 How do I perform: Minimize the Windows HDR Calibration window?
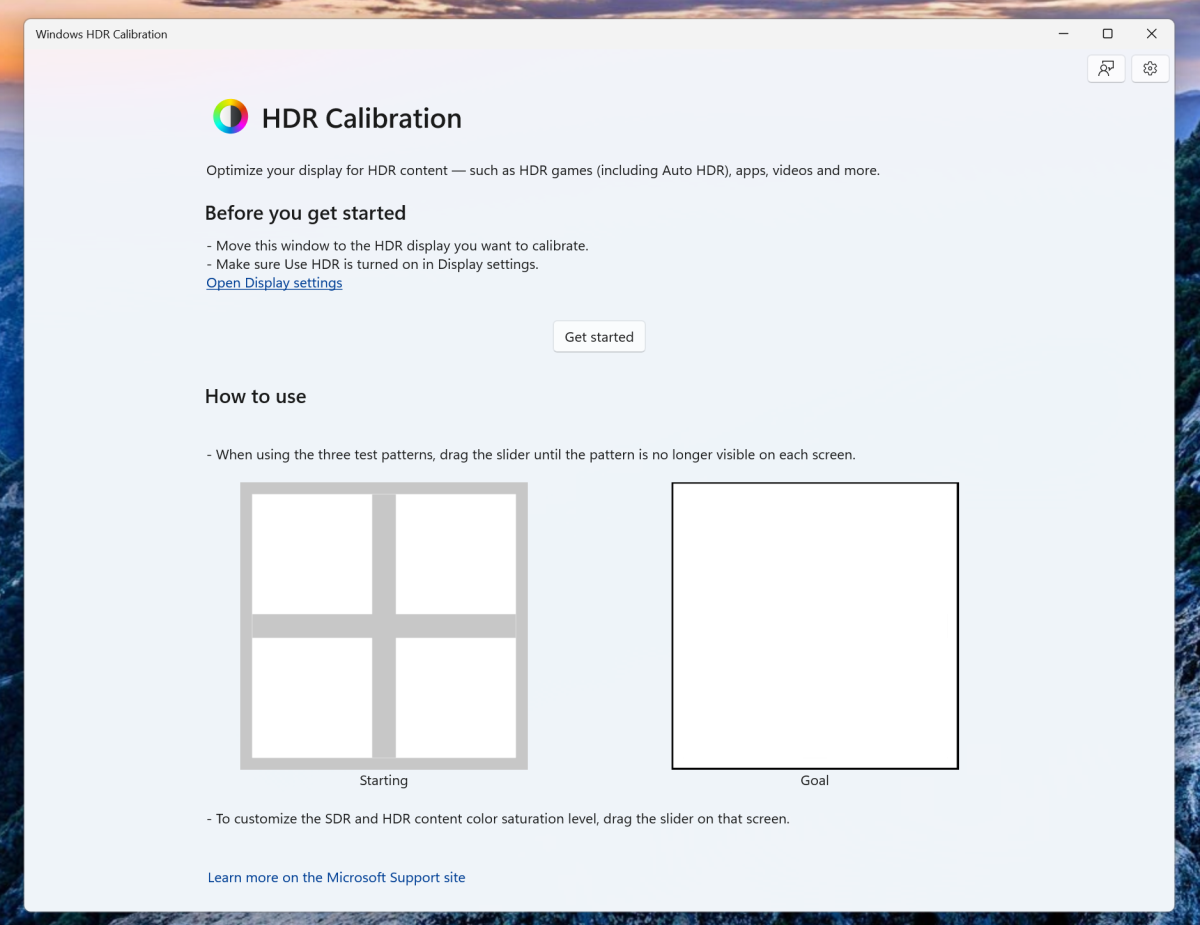1063,34
